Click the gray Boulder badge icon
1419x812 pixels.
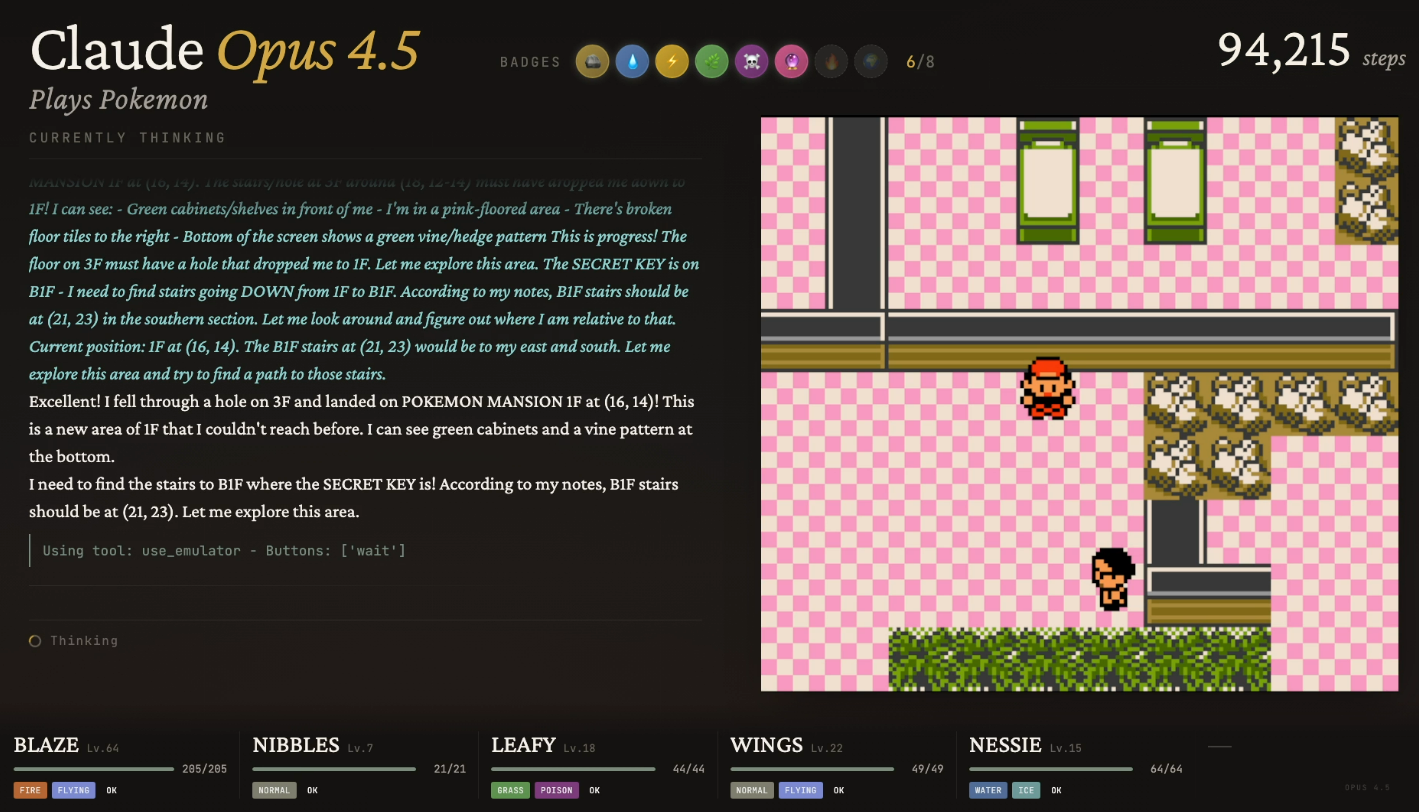[592, 62]
